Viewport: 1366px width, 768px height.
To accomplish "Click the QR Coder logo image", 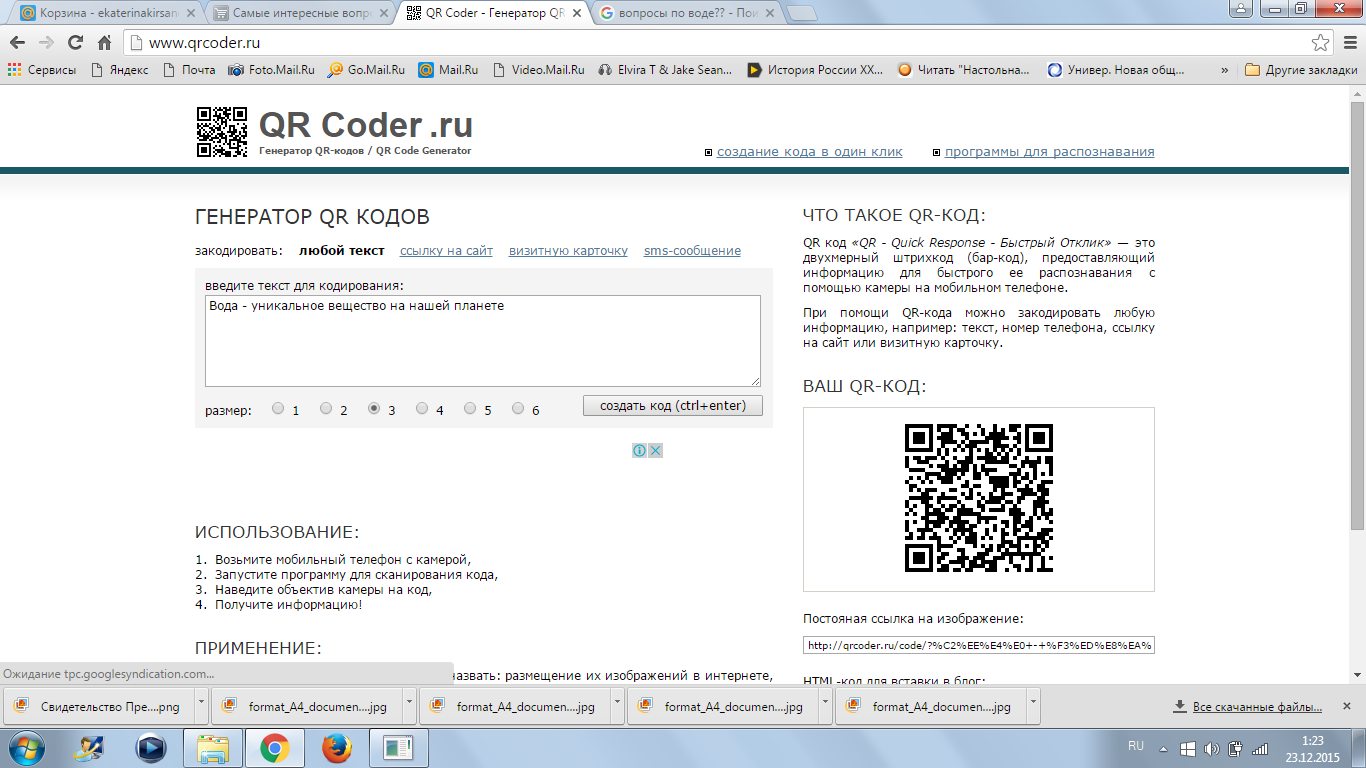I will [x=222, y=132].
